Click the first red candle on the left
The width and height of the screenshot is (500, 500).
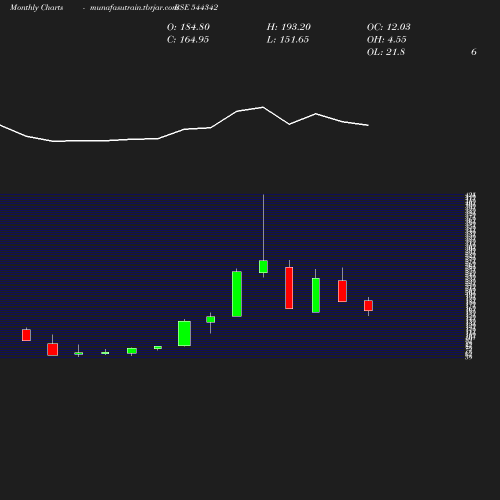pyautogui.click(x=26, y=335)
